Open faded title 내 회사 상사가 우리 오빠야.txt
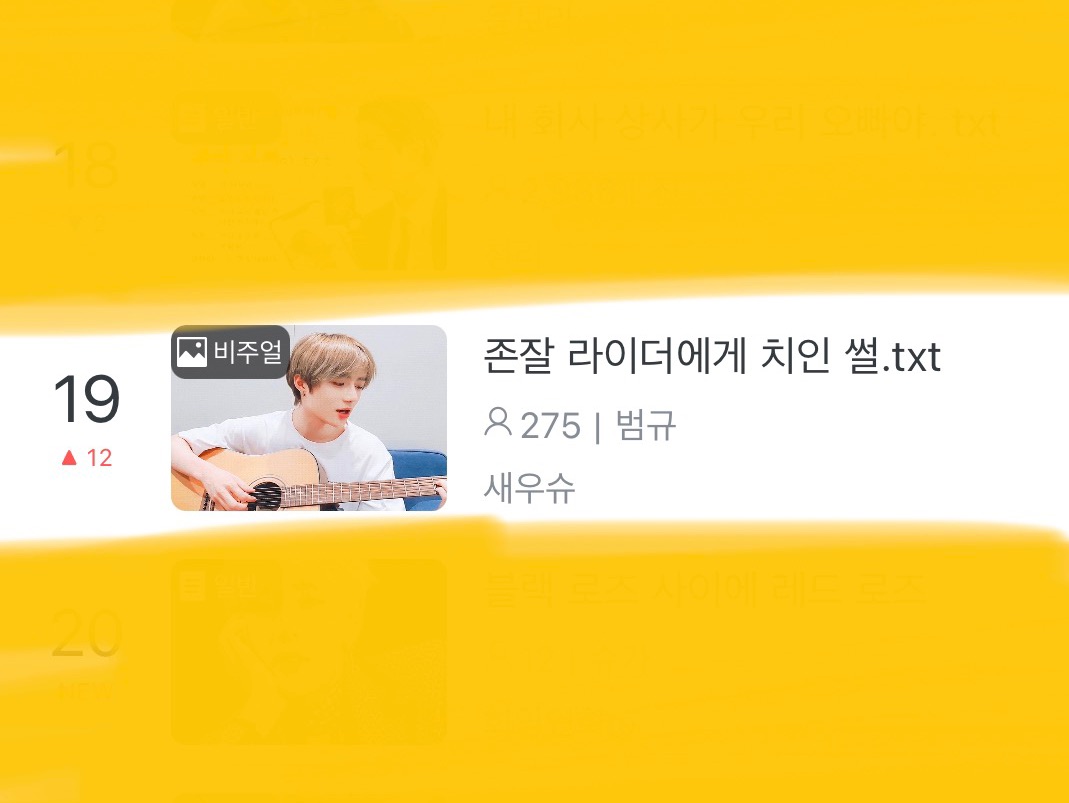Screen dimensions: 1069x803 [x=741, y=123]
